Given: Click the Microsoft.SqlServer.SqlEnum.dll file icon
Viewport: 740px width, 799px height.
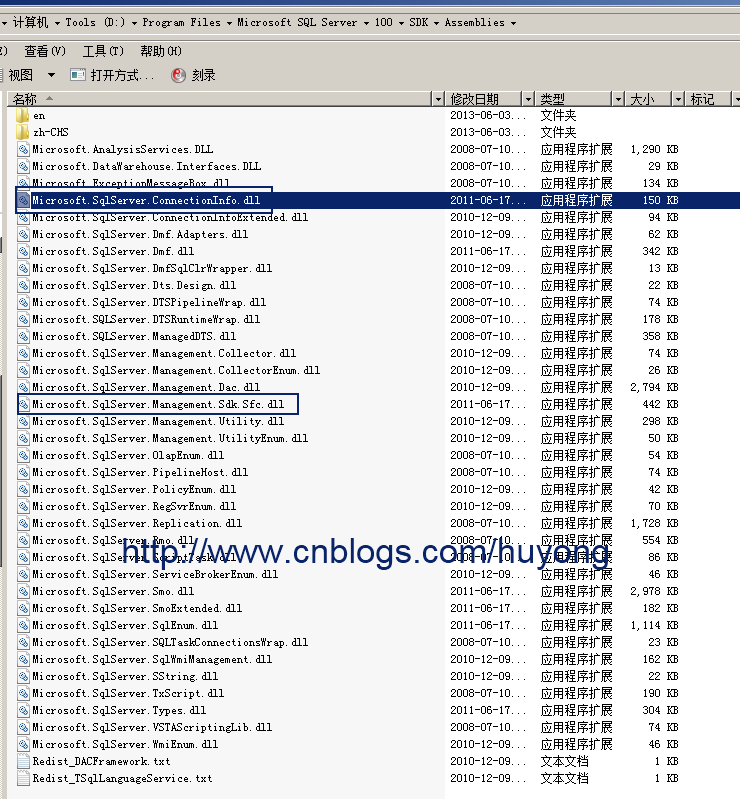Looking at the screenshot, I should [23, 625].
